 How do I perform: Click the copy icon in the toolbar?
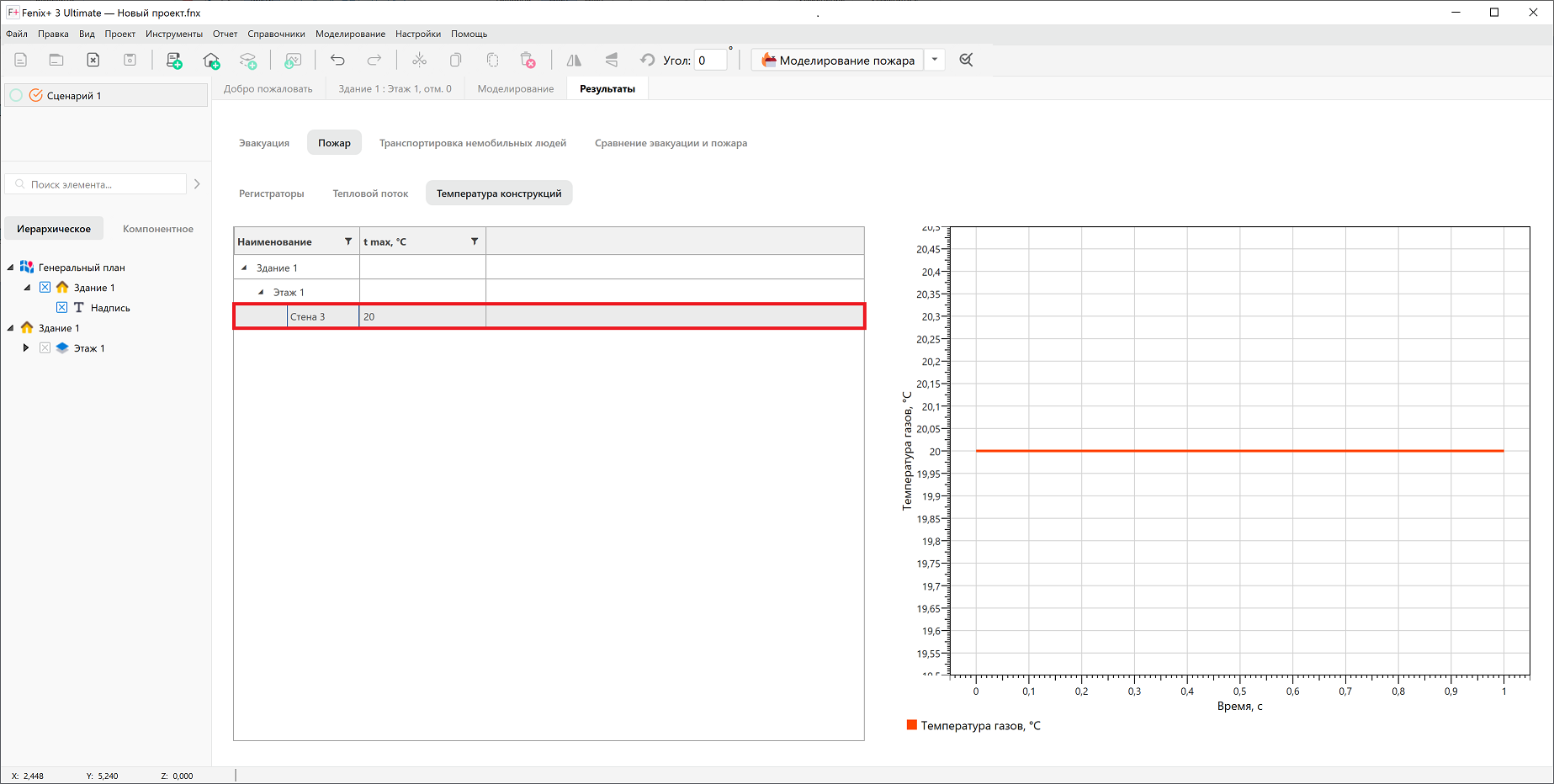coord(456,60)
